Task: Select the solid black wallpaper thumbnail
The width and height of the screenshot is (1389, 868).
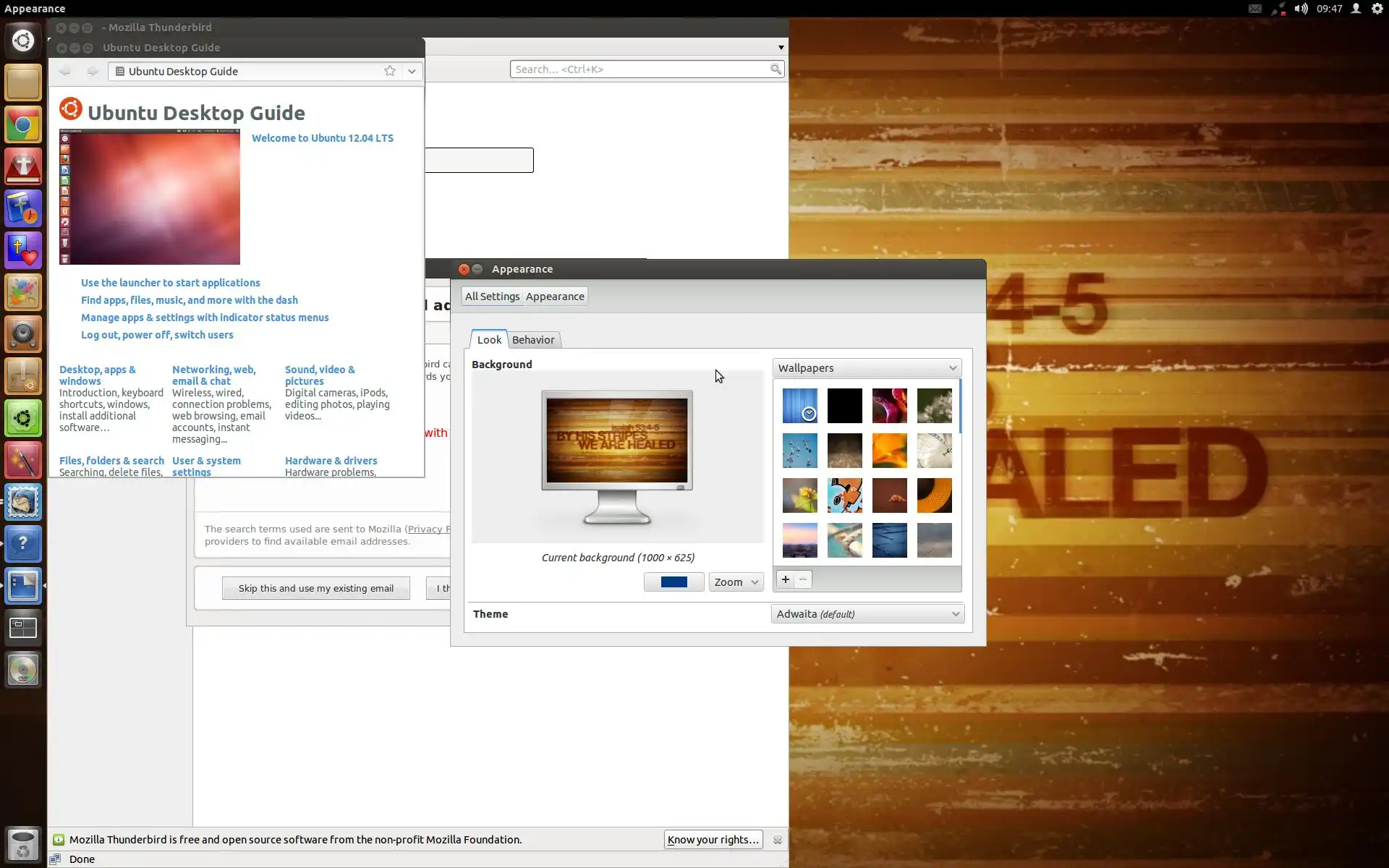Action: 844,406
